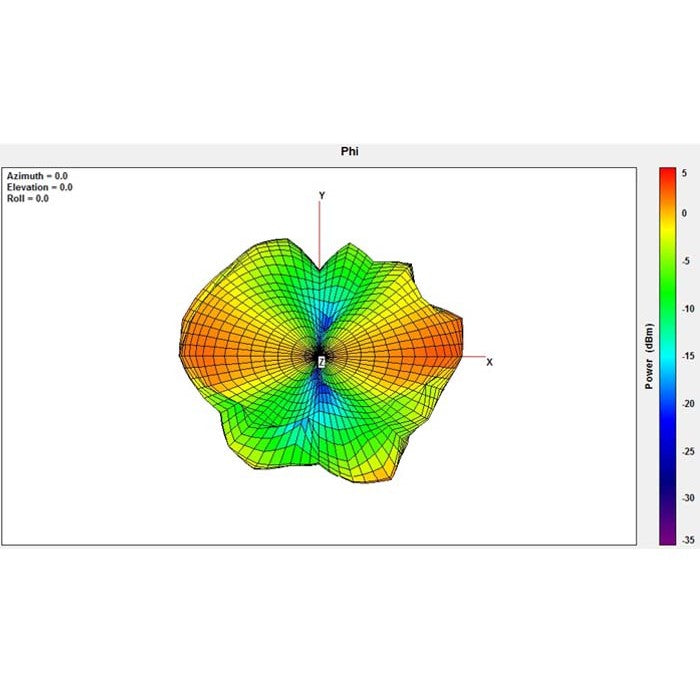Pick the purple bottom of the color scale
This screenshot has width=700, height=700.
pyautogui.click(x=665, y=538)
